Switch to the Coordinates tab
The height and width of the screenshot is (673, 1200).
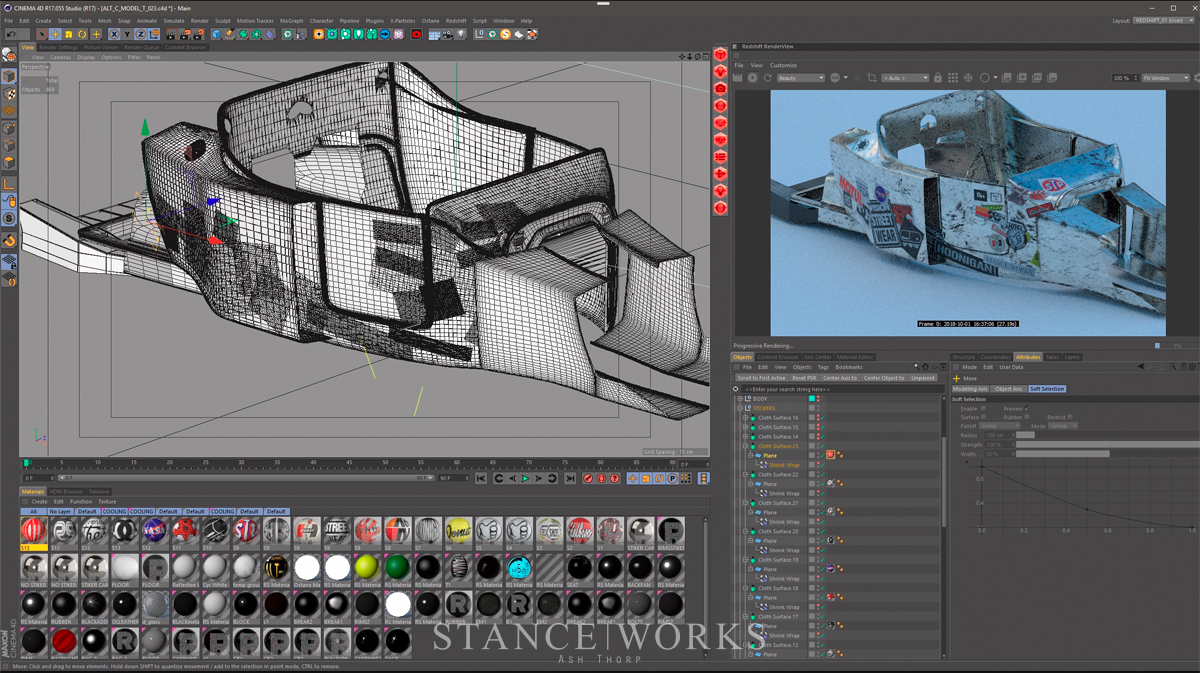pyautogui.click(x=995, y=357)
